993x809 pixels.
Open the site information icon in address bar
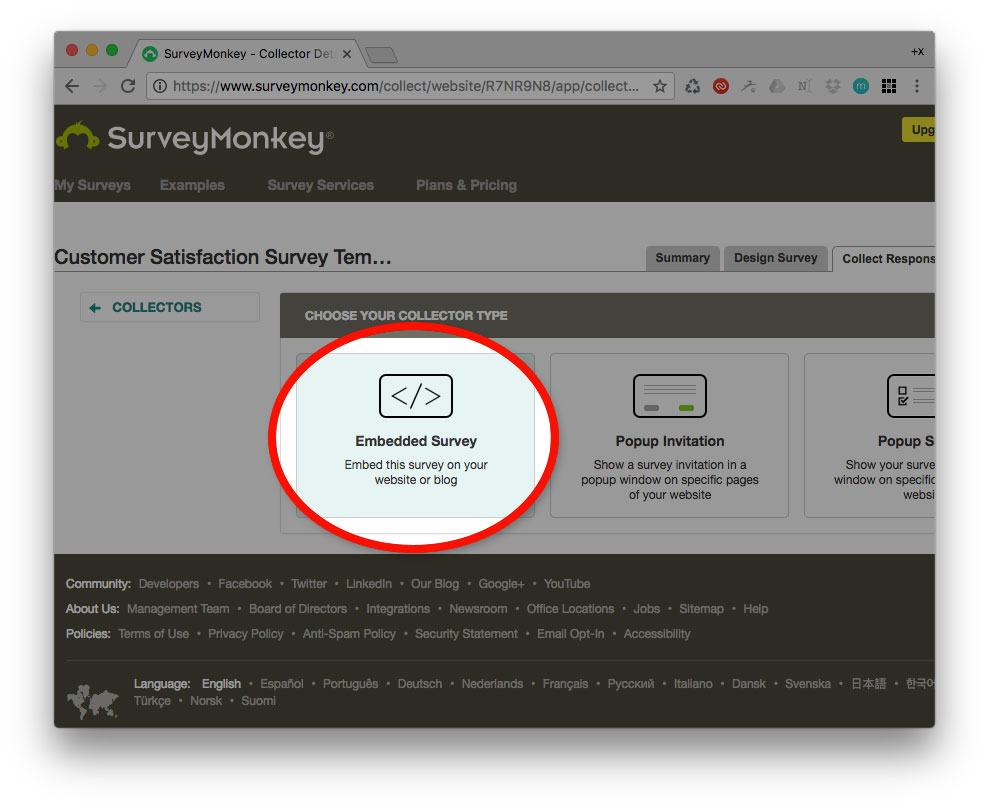pyautogui.click(x=160, y=86)
